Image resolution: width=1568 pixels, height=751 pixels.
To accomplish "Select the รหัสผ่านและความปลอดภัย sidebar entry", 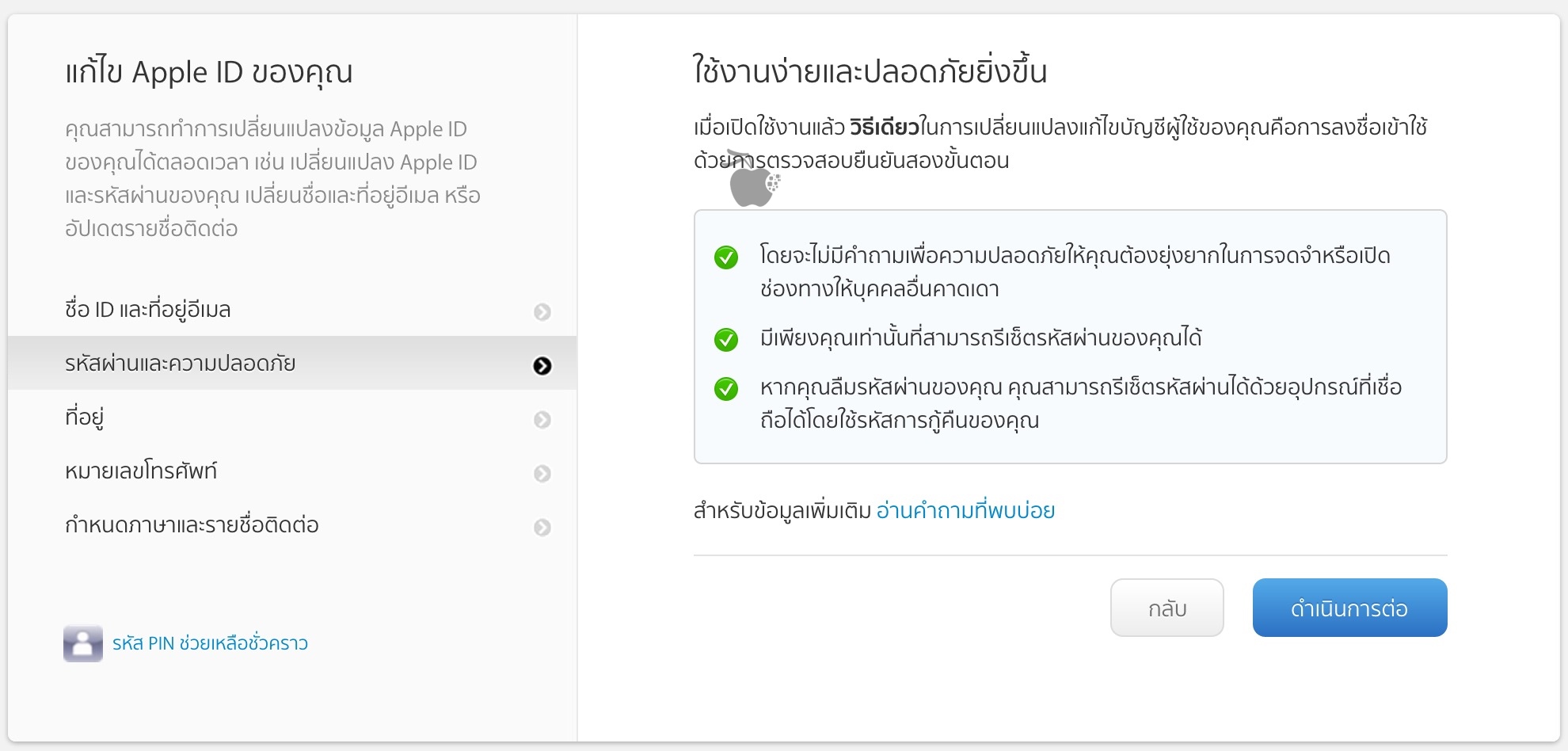I will pos(180,363).
